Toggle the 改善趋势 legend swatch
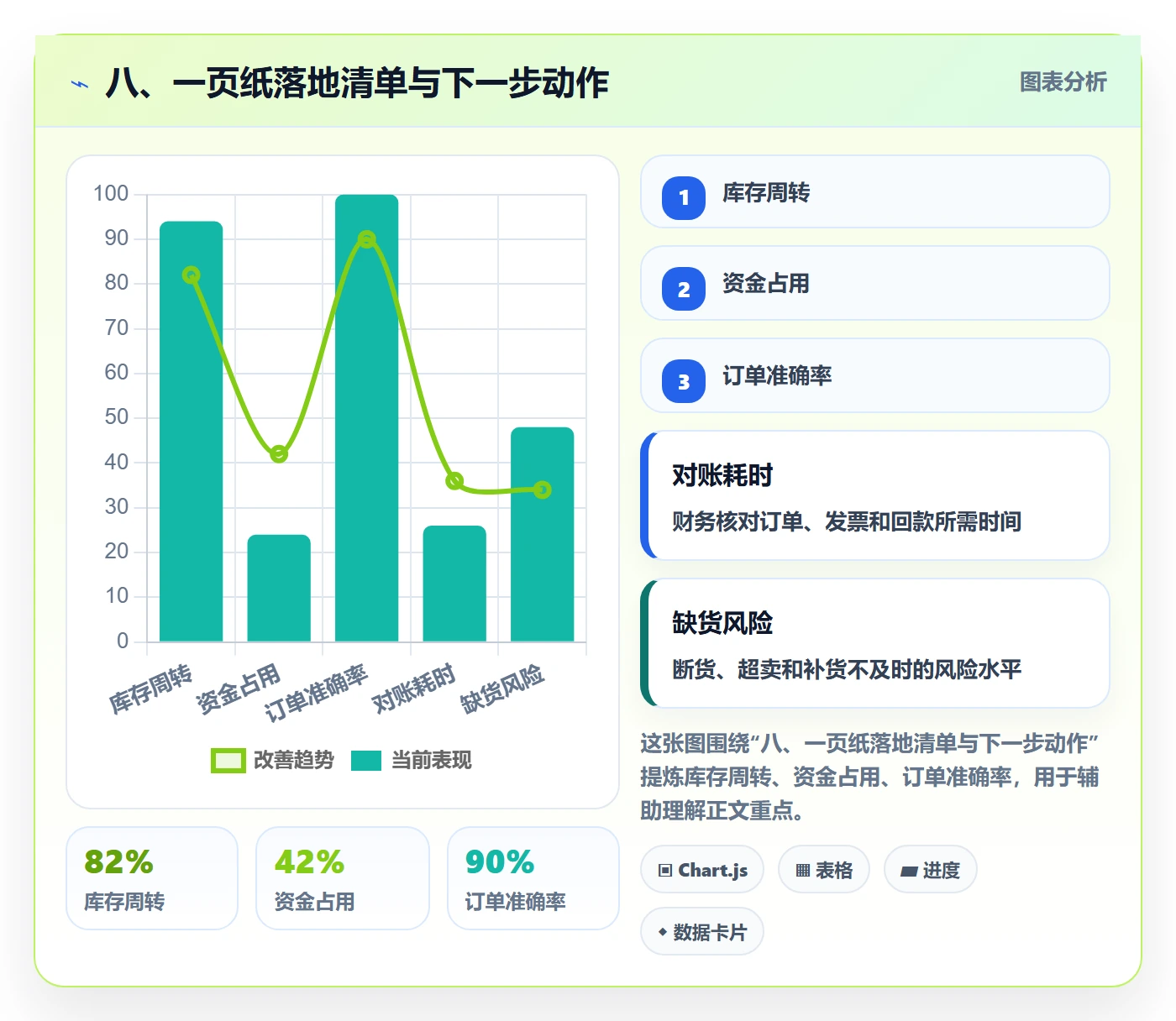Screen dimensions: 1176x1021 [x=228, y=761]
